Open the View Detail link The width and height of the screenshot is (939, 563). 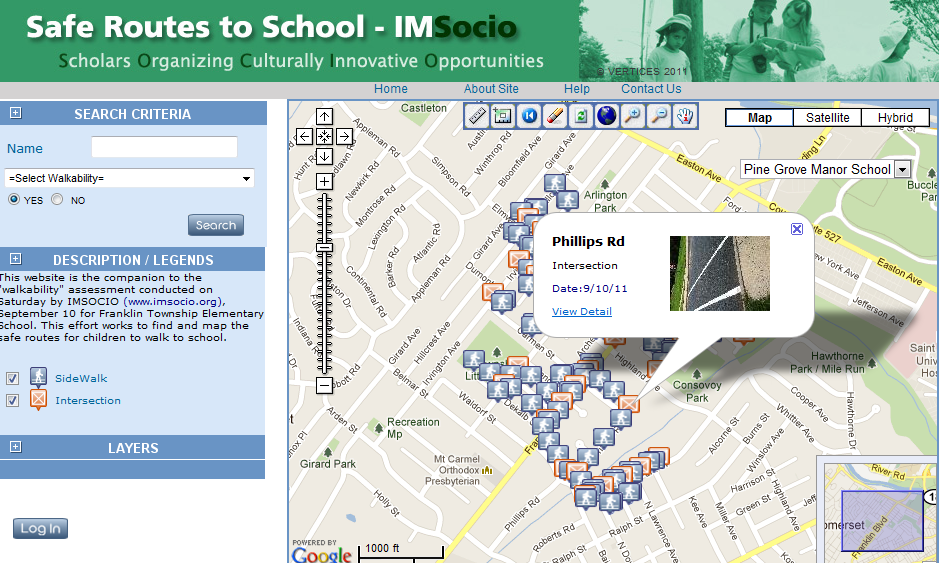(x=581, y=311)
